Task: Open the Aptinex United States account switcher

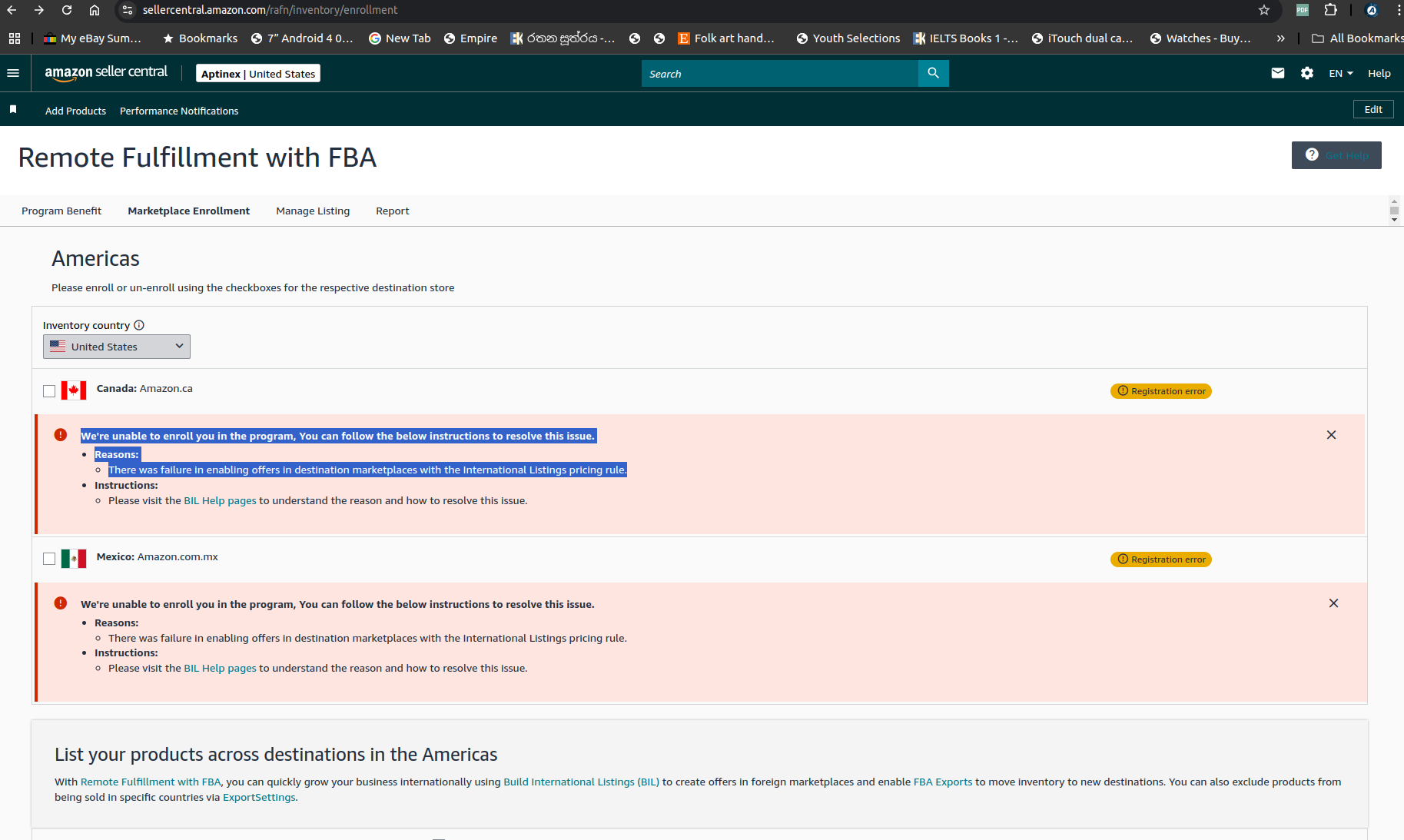Action: coord(258,74)
